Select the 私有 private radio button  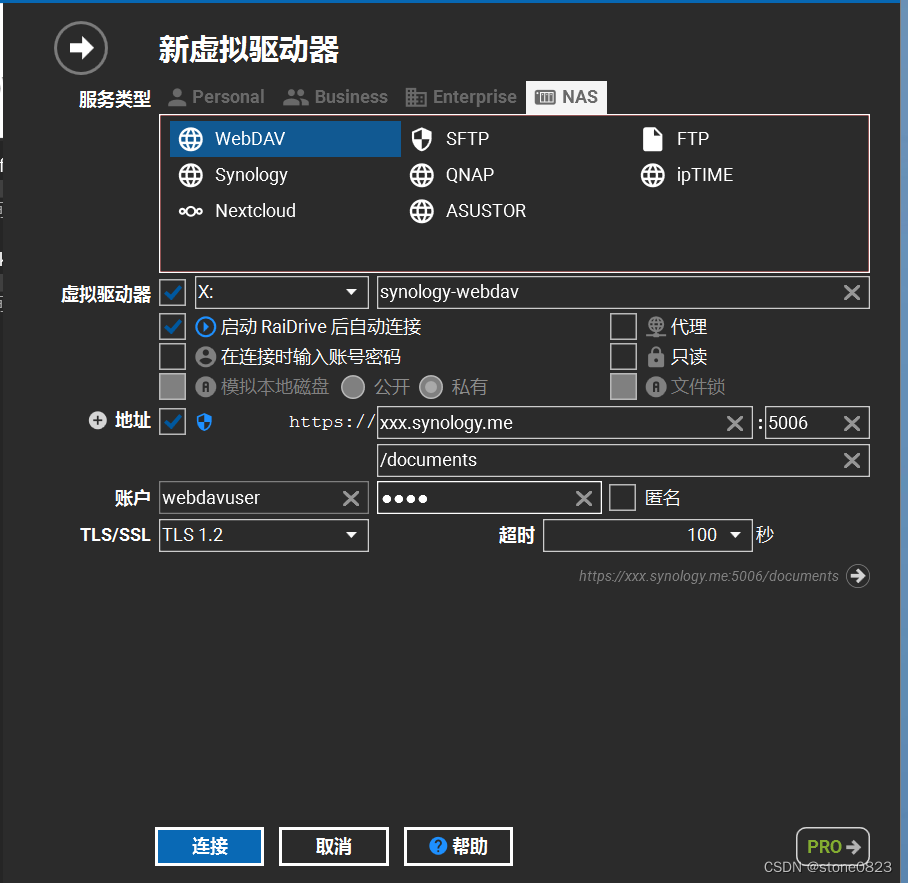pos(431,387)
